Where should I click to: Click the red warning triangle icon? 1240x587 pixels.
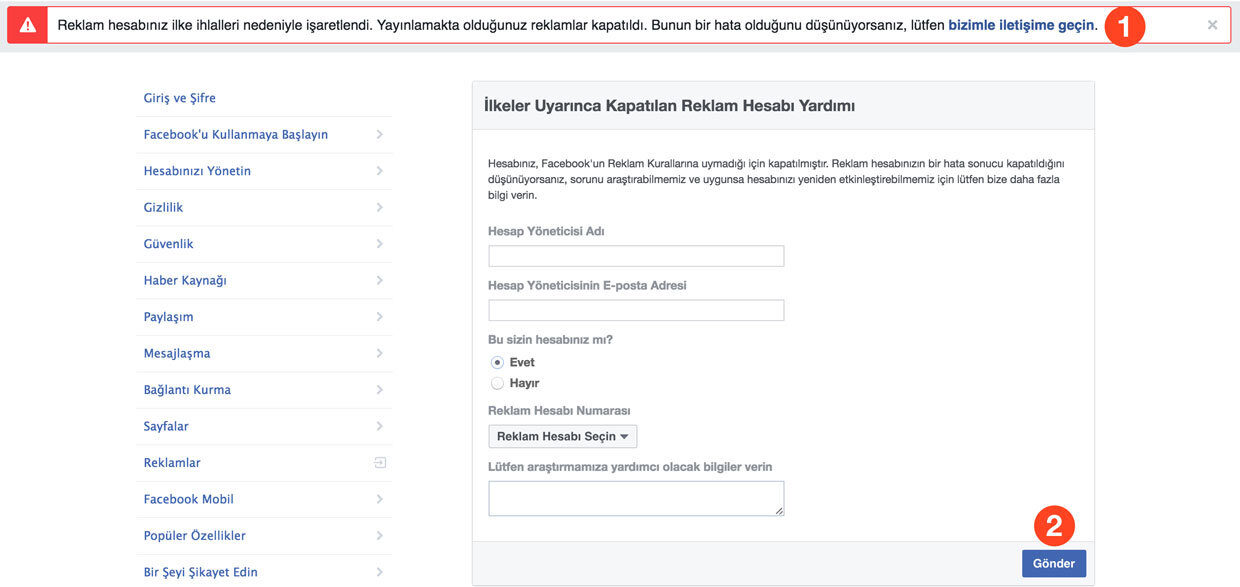pos(27,26)
